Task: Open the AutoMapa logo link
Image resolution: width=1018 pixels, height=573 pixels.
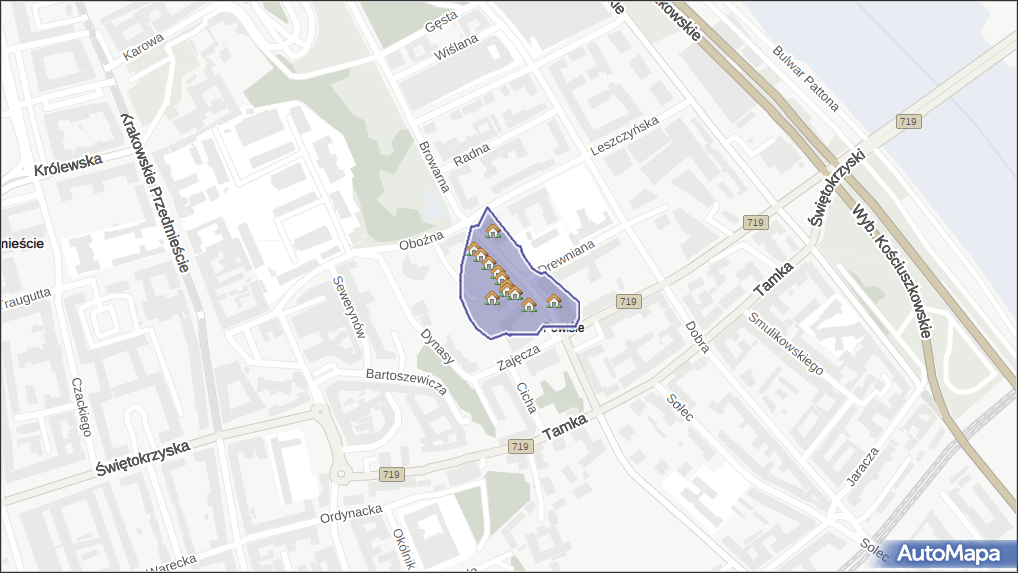Action: (948, 553)
